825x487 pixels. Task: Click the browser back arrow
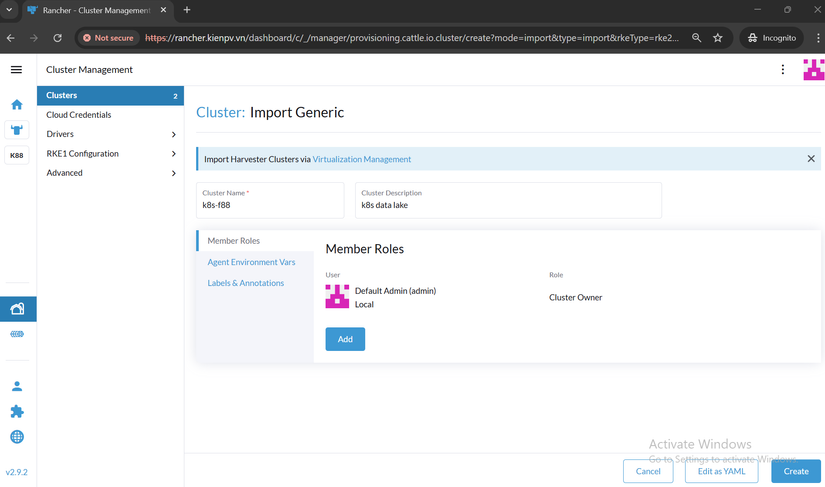pyautogui.click(x=11, y=38)
